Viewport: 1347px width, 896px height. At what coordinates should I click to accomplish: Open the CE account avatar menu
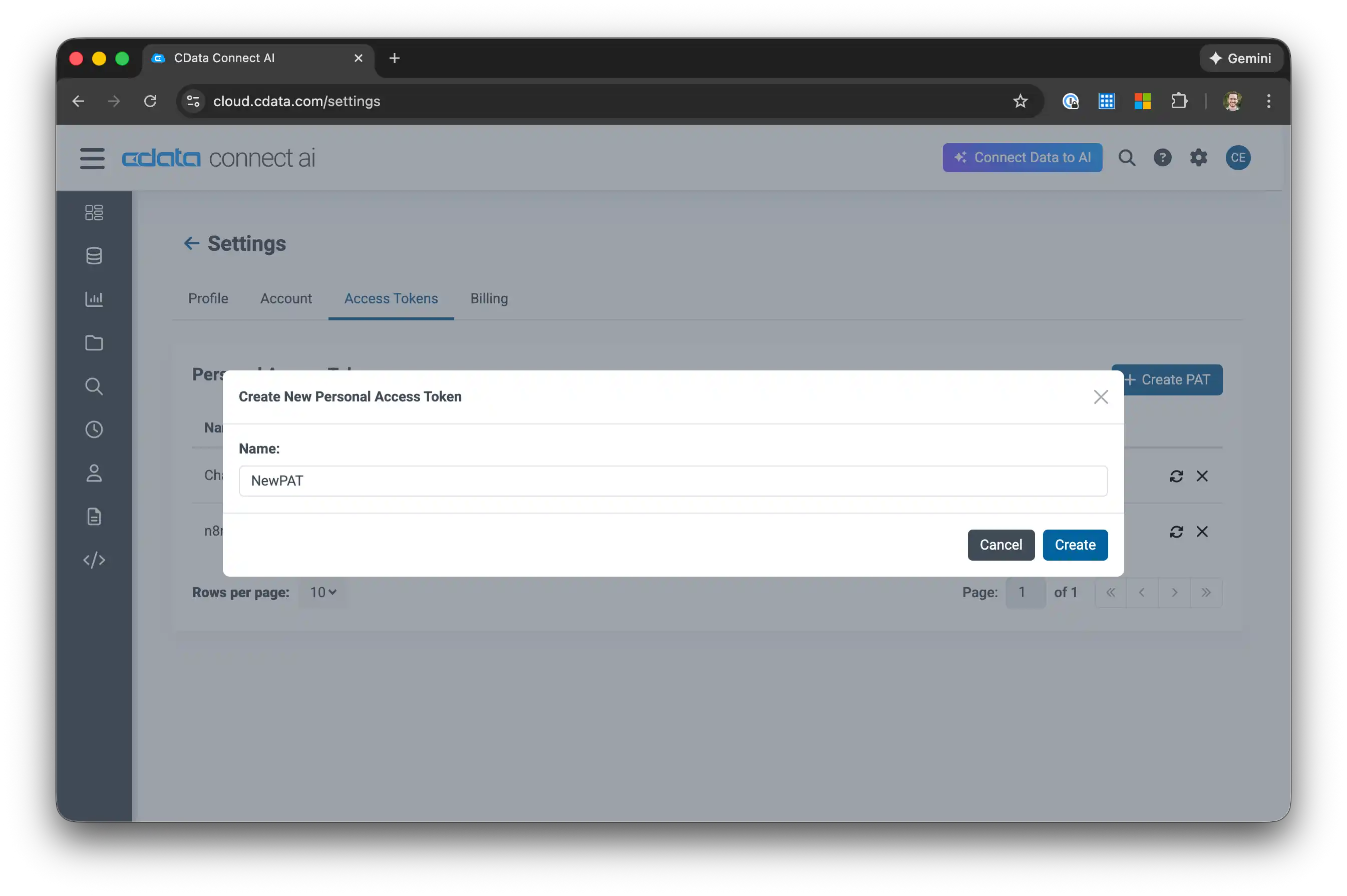[x=1238, y=158]
